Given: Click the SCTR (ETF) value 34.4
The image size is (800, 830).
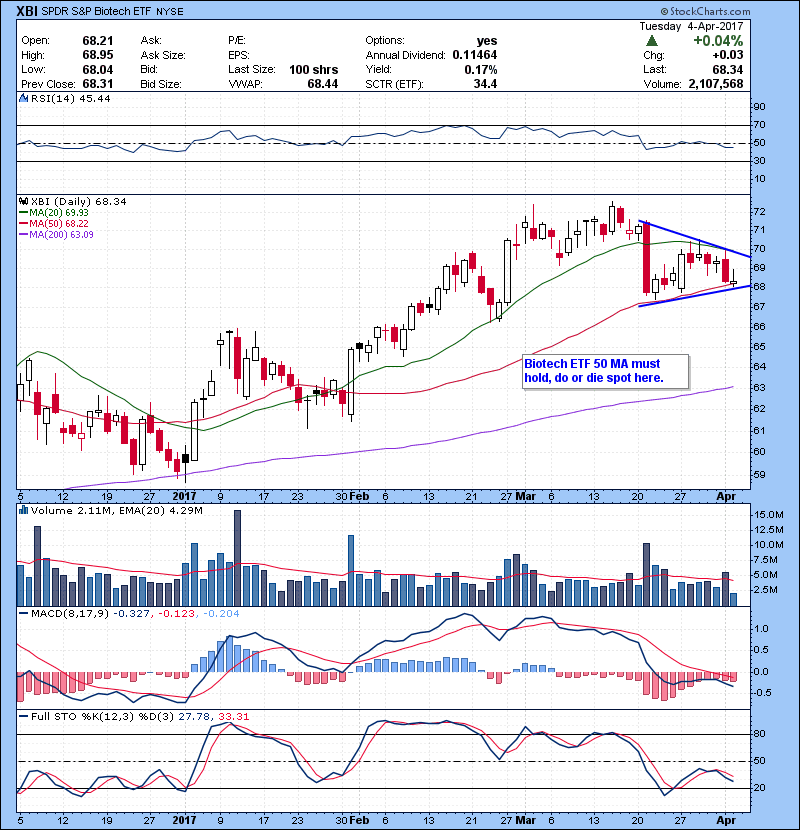Looking at the screenshot, I should point(486,84).
